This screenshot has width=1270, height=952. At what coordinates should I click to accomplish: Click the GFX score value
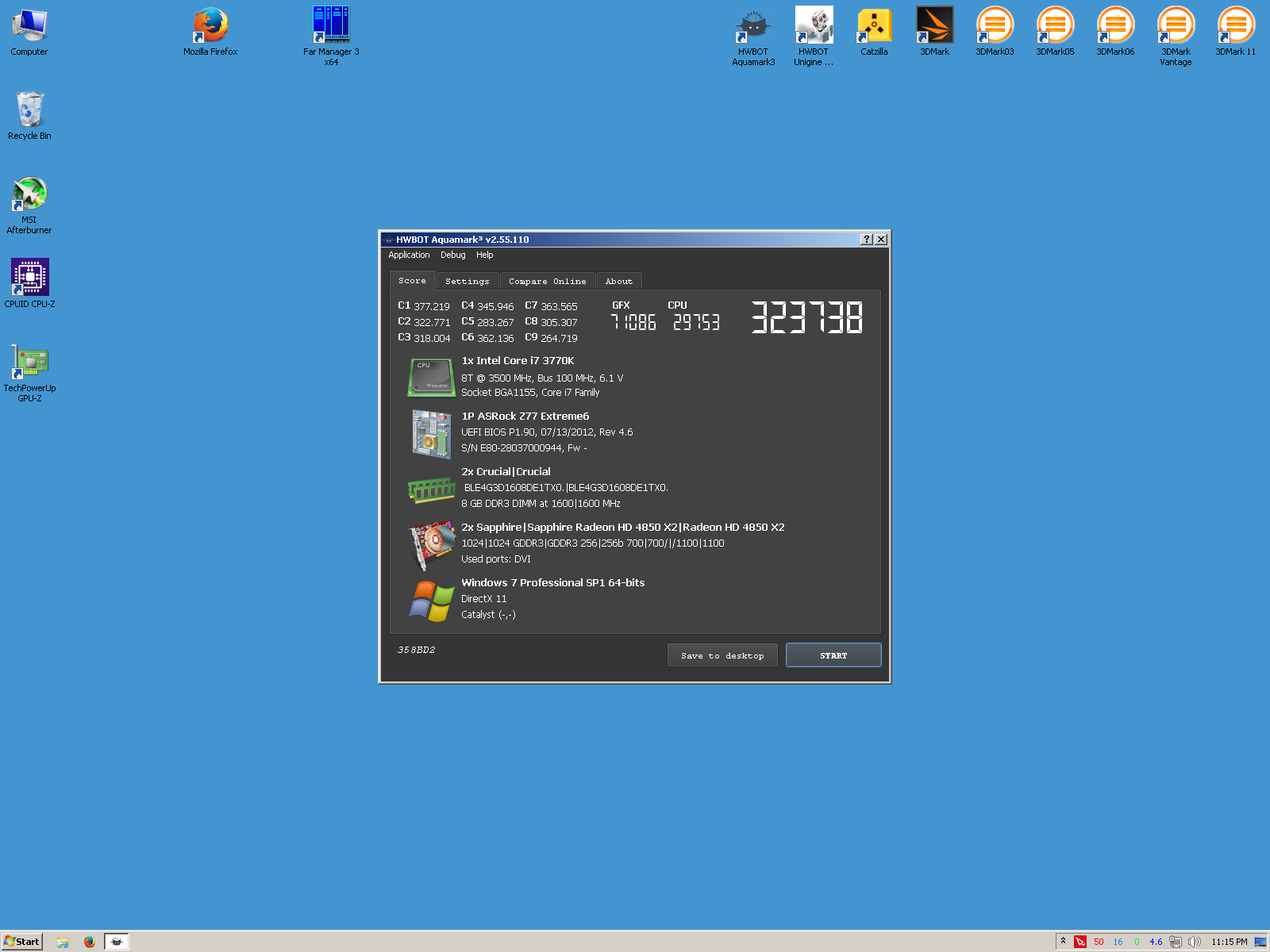point(633,321)
